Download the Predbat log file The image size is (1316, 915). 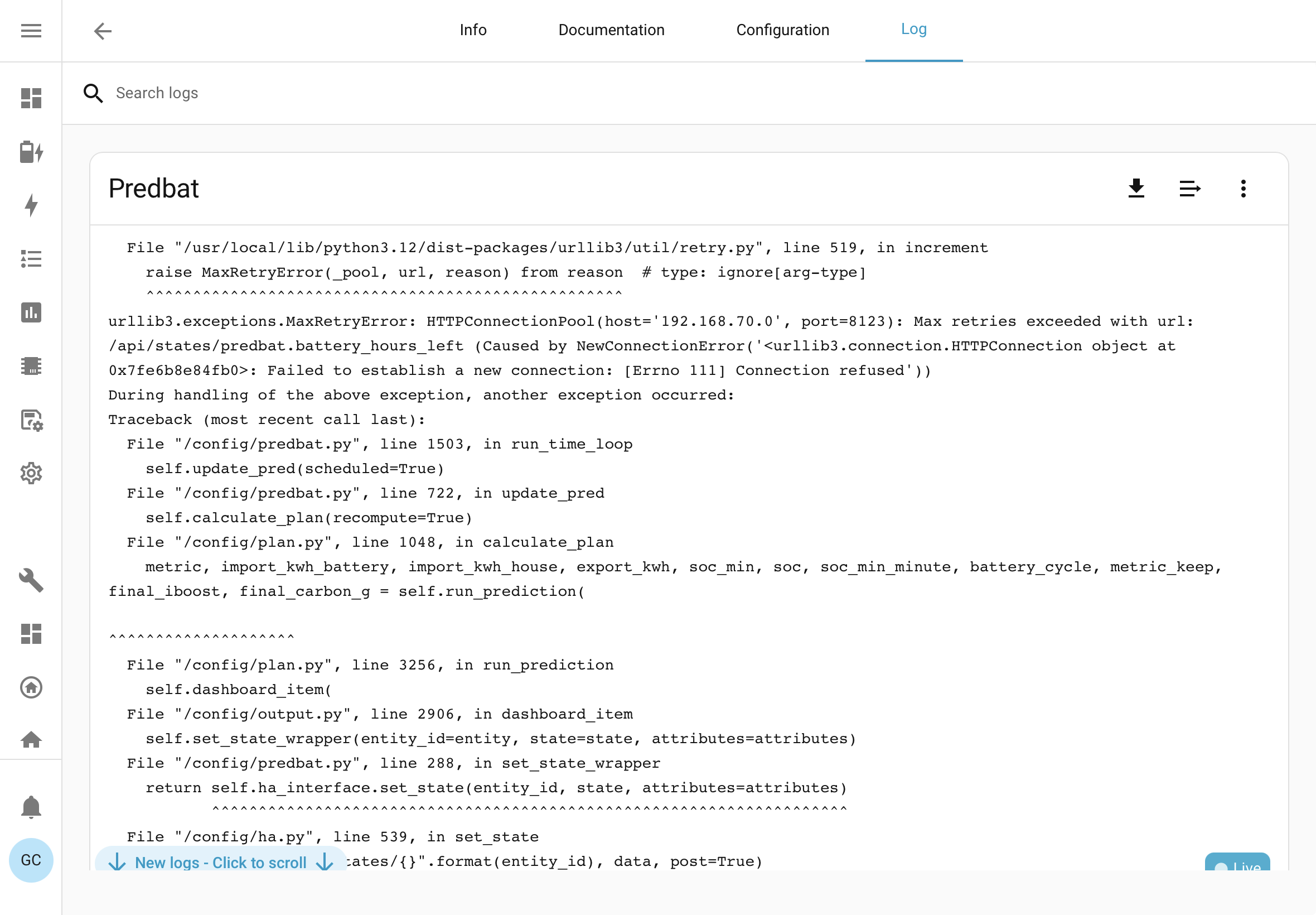(1136, 188)
